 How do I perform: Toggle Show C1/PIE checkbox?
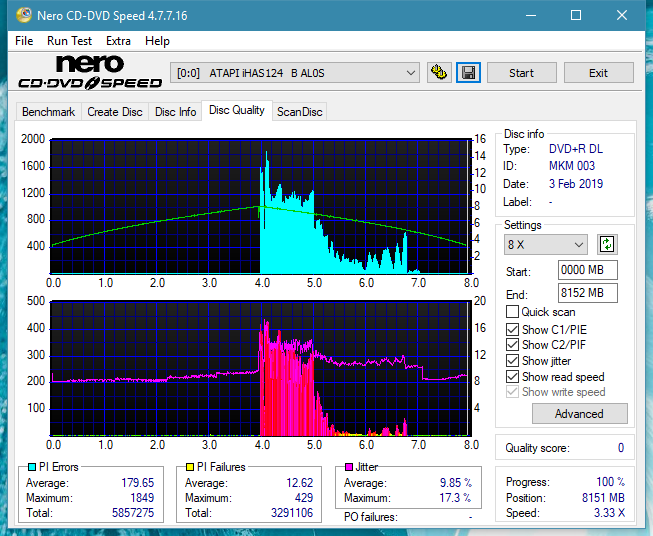pyautogui.click(x=512, y=329)
